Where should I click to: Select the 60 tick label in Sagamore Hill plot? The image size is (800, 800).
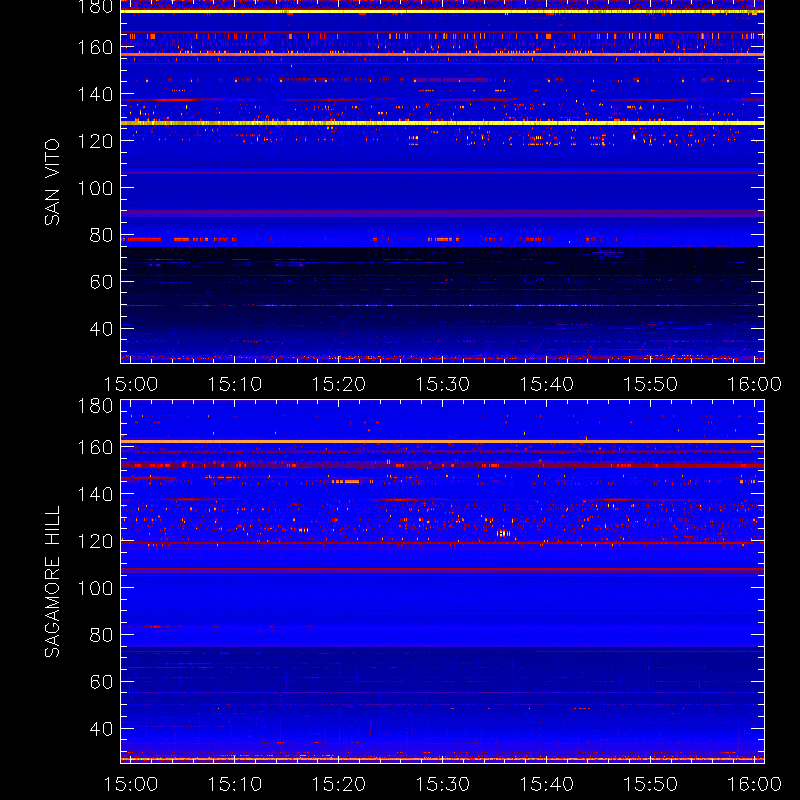101,682
